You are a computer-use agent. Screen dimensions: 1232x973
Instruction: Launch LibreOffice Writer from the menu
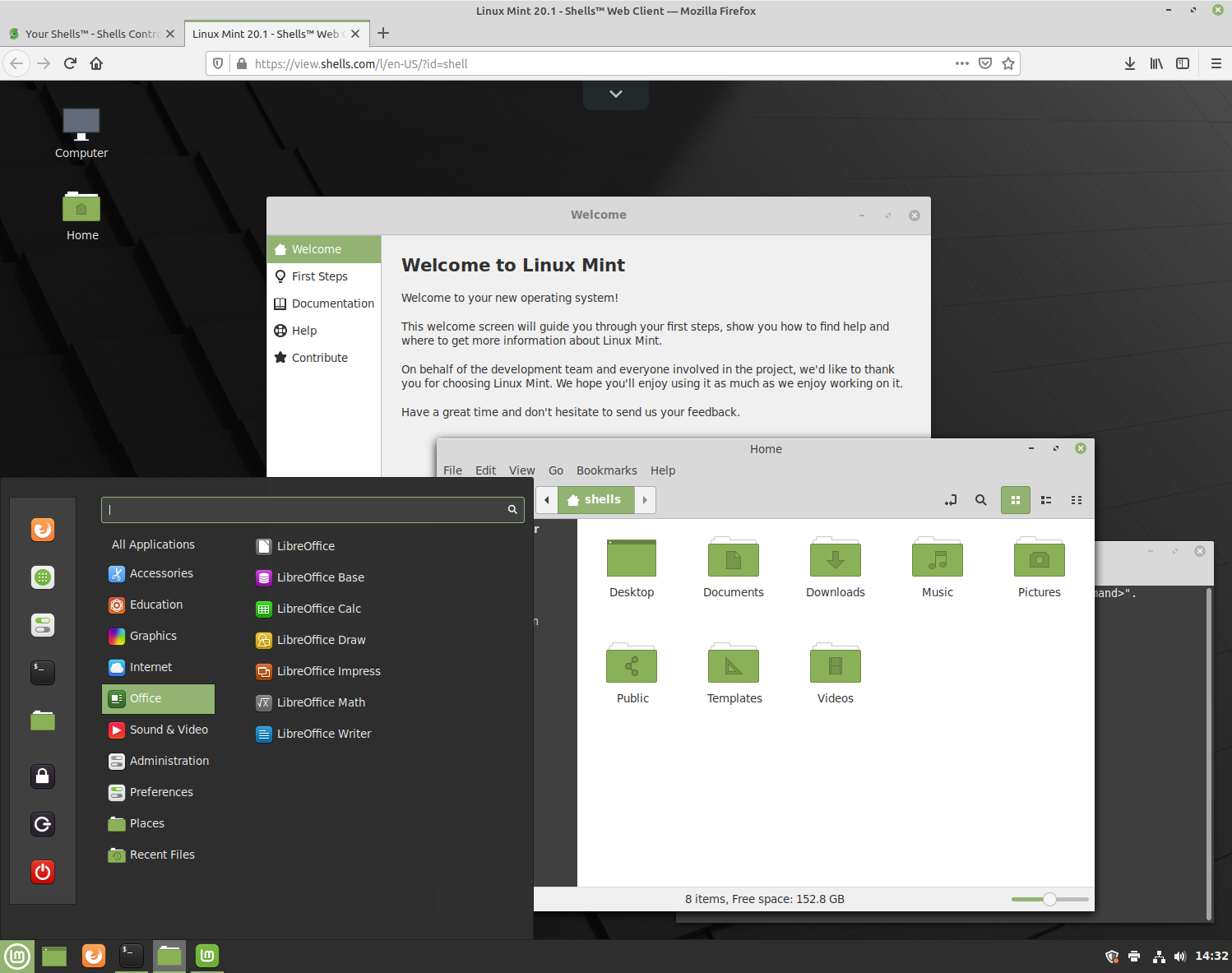click(x=313, y=734)
